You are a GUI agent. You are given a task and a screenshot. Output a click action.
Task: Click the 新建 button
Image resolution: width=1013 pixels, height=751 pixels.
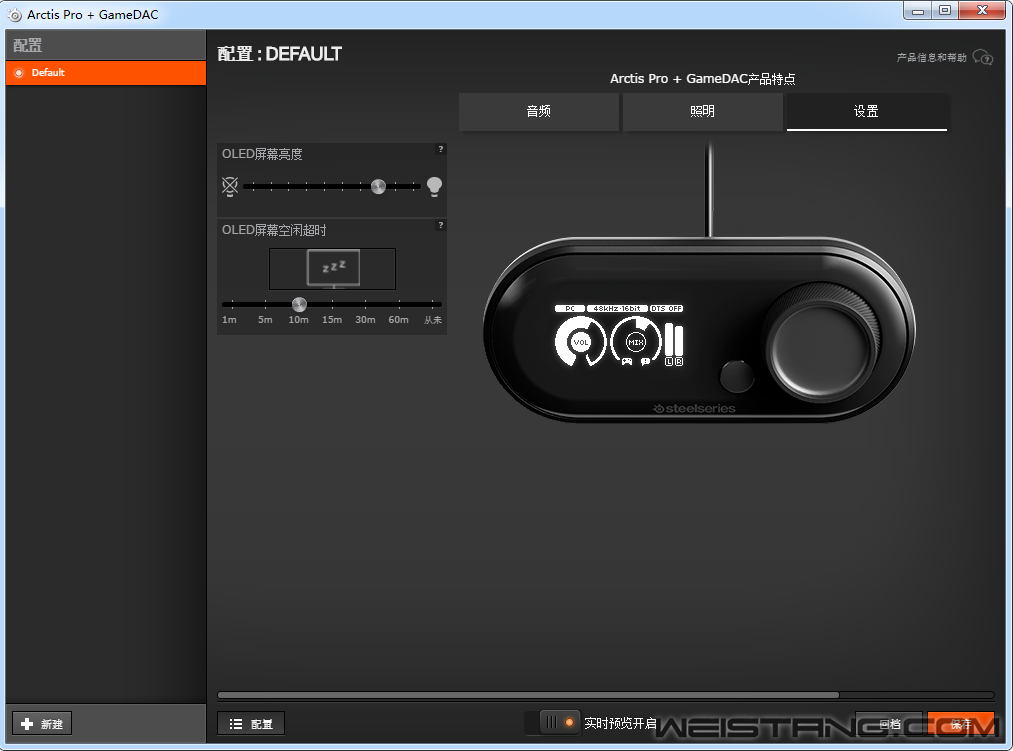coord(42,724)
